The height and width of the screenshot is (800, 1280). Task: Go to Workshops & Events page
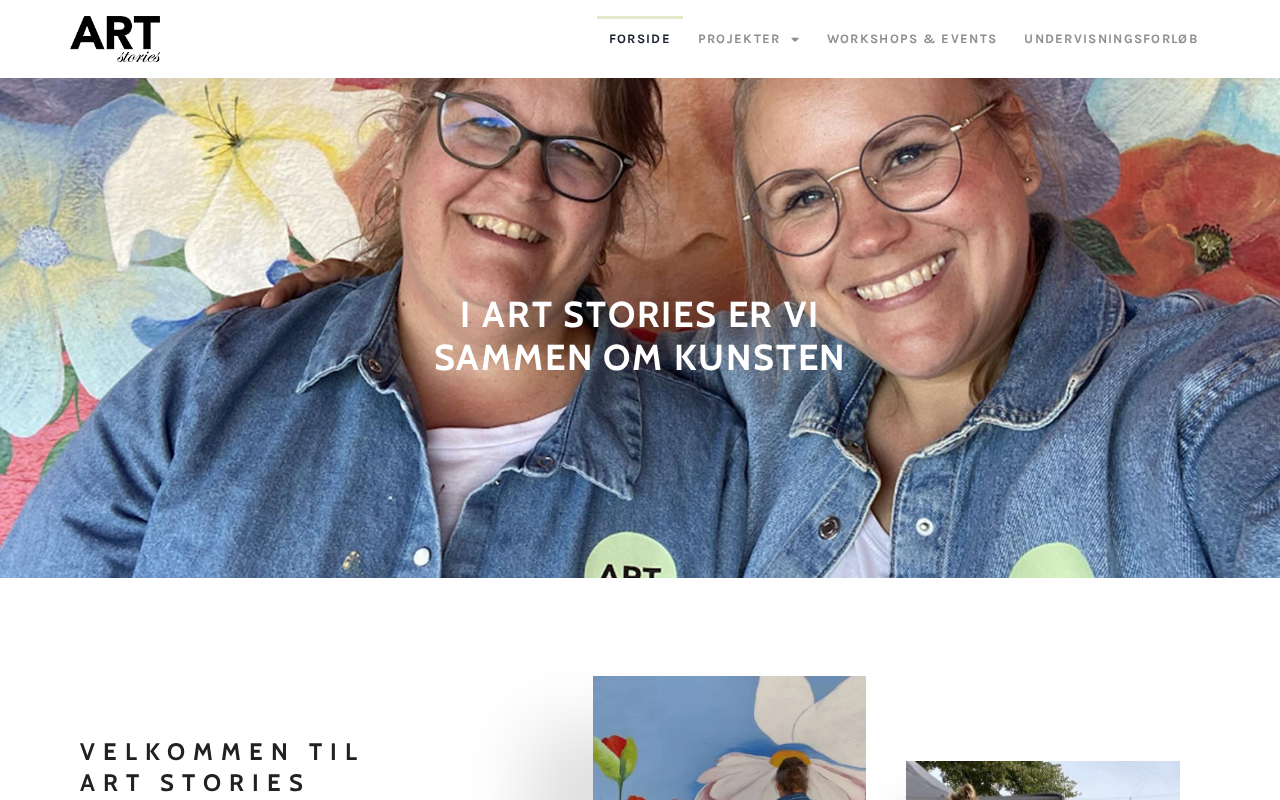[912, 39]
